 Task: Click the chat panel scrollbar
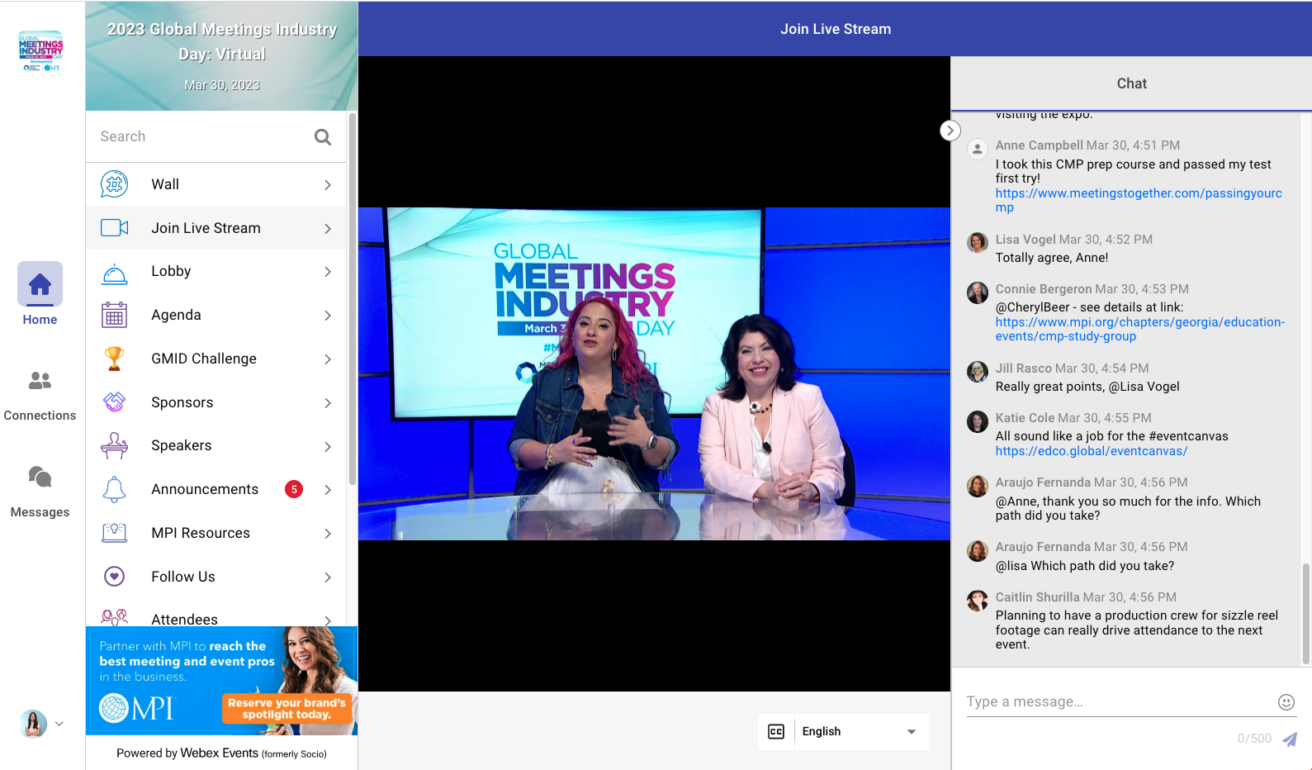coord(1305,613)
